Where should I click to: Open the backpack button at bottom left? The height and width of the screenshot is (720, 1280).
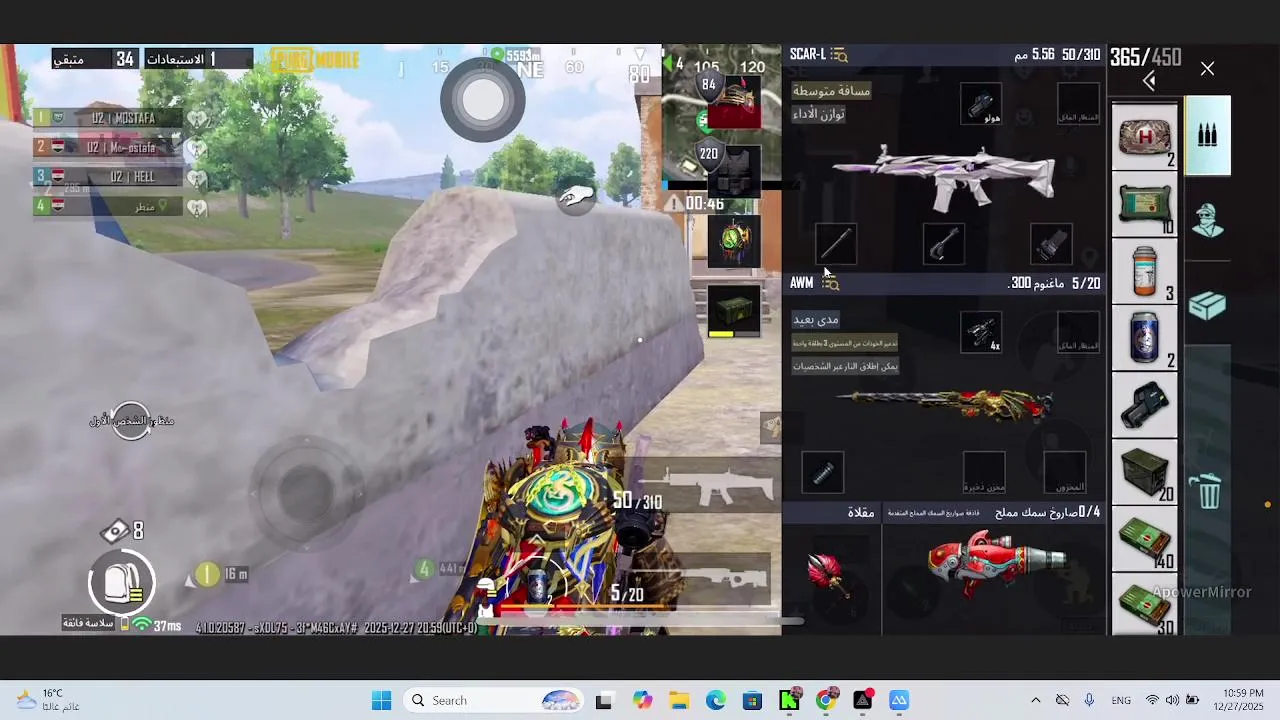122,582
